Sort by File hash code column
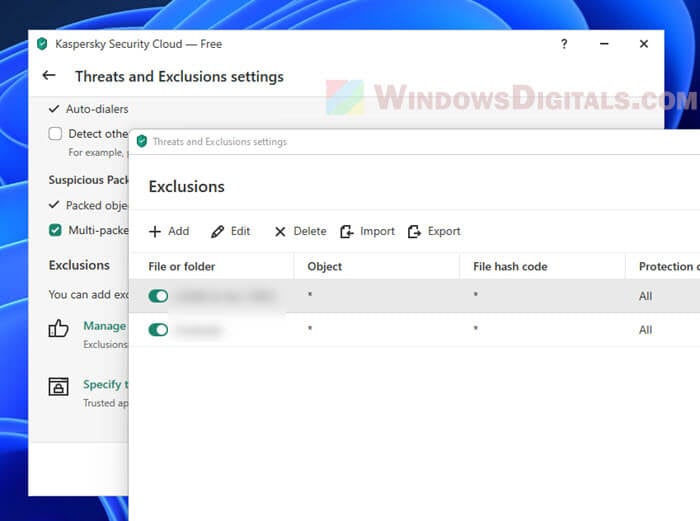The image size is (700, 521). click(x=510, y=267)
